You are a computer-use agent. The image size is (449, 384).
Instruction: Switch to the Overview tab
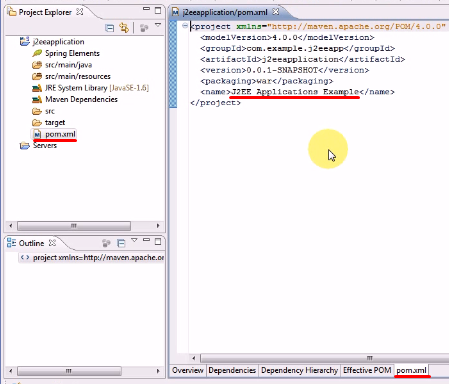(188, 370)
